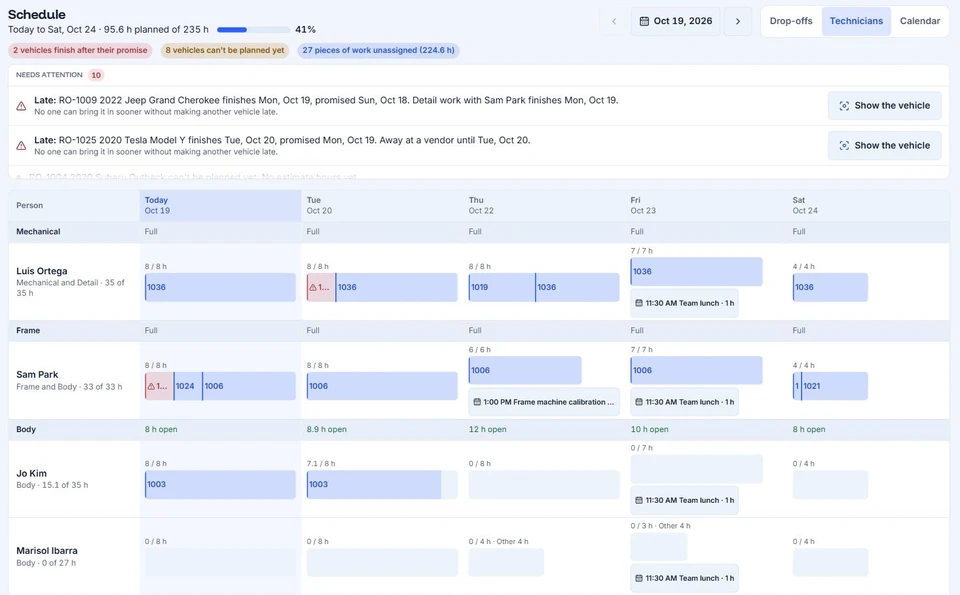Switch to the Technicians tab
Screen dimensions: 960x595
(856, 21)
